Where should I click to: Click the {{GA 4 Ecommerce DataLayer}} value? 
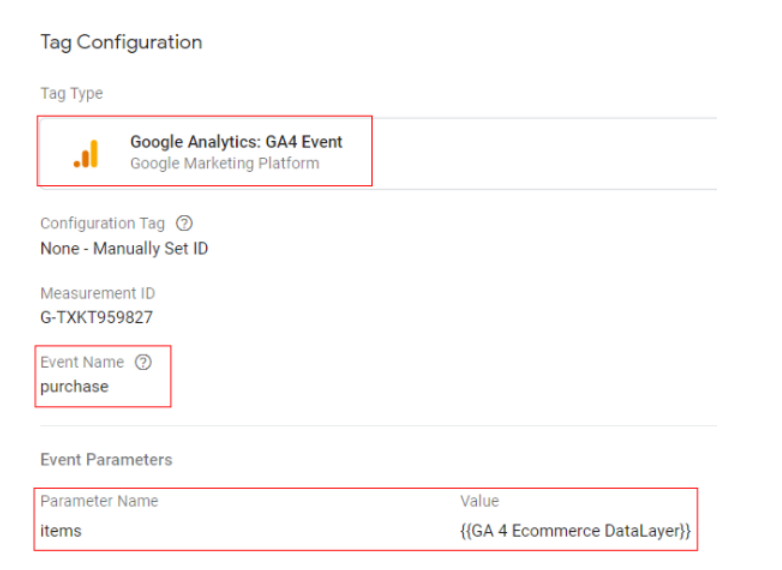[x=575, y=531]
